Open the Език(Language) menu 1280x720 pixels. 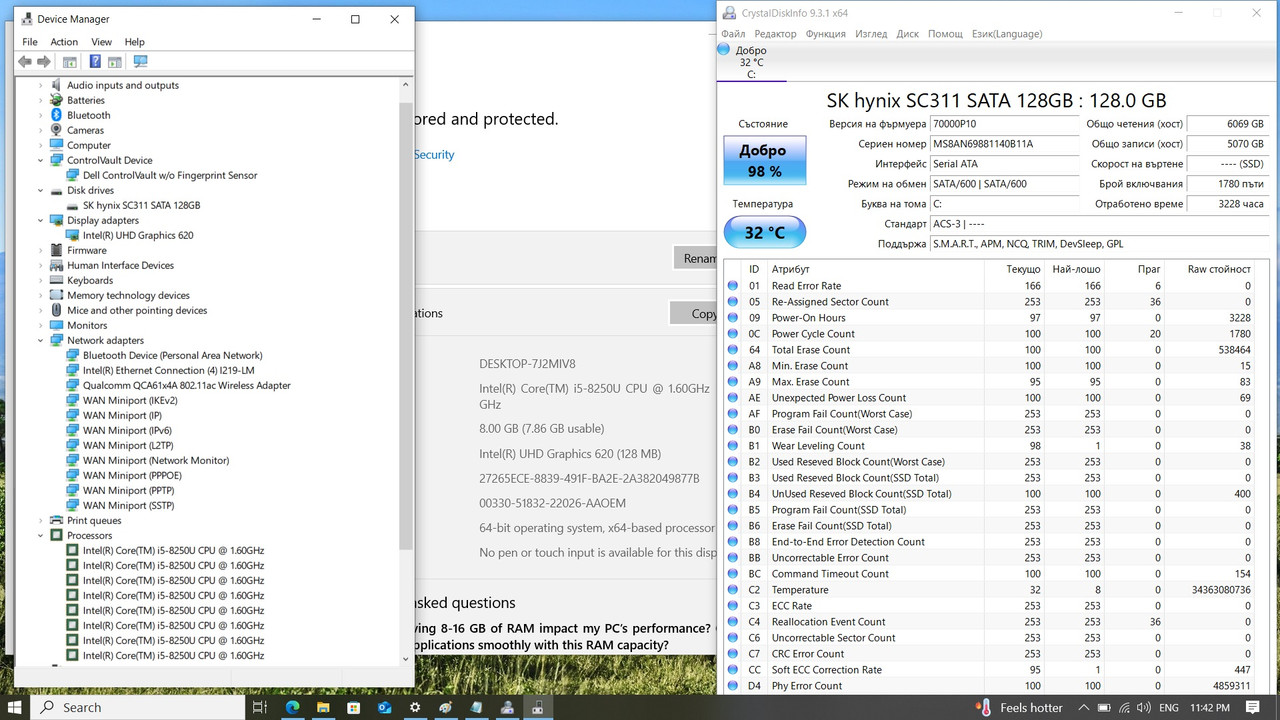[1007, 34]
